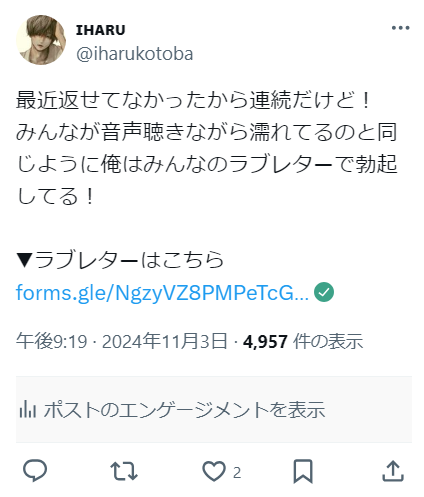Image resolution: width=424 pixels, height=497 pixels.
Task: Click the date 2024年11月3日
Action: 165,341
